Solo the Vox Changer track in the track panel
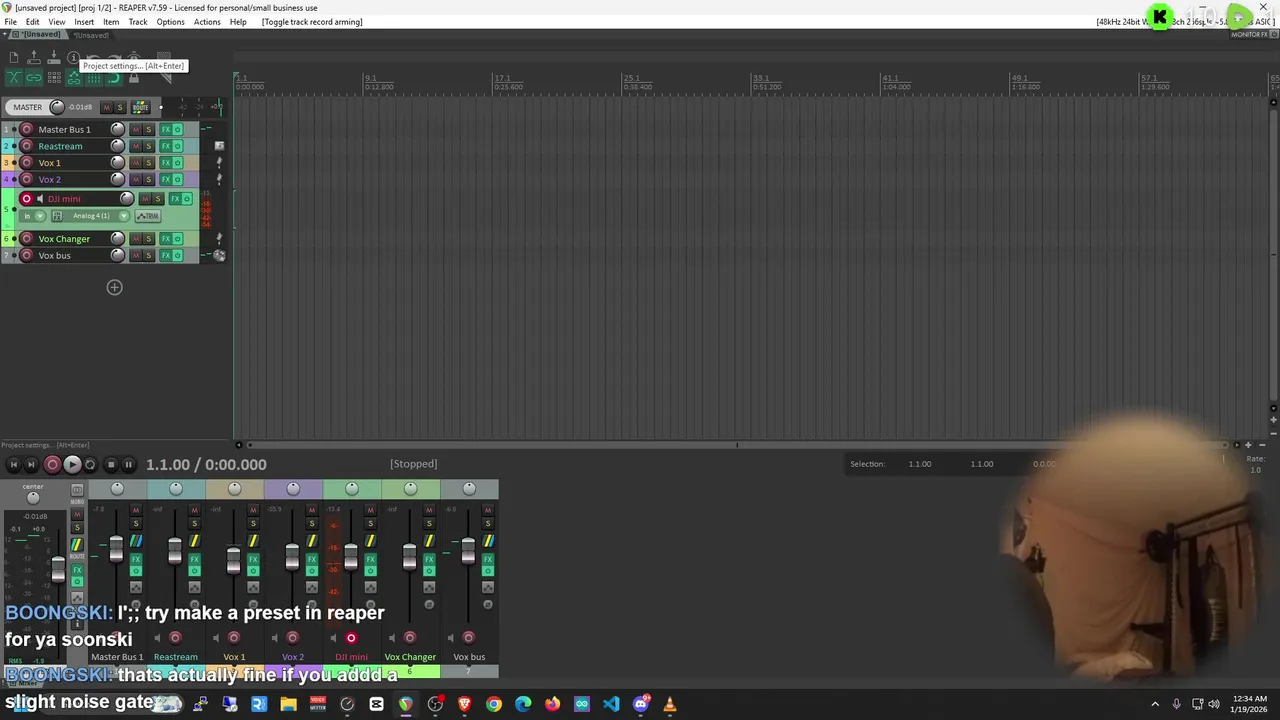 (x=149, y=239)
